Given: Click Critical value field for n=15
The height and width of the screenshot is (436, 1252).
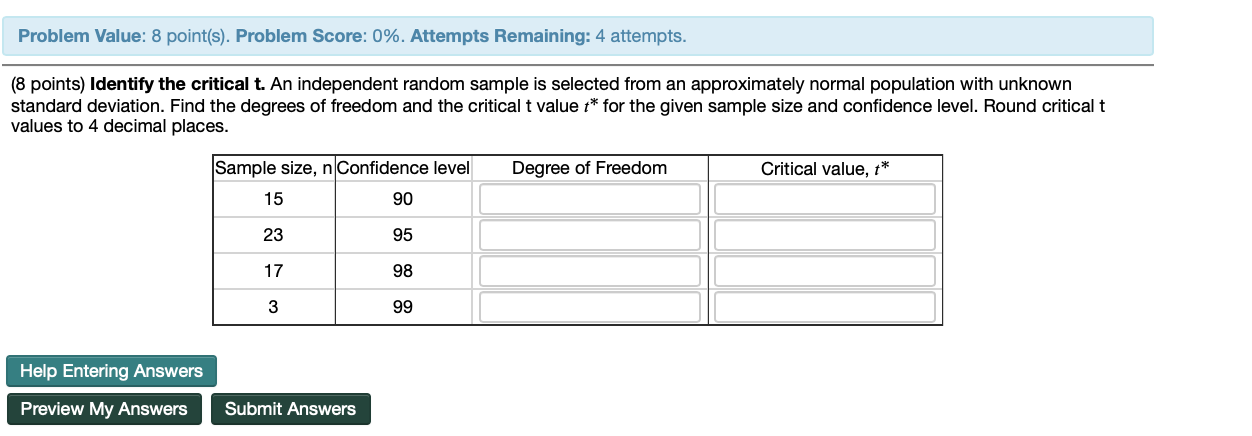Looking at the screenshot, I should tap(825, 199).
